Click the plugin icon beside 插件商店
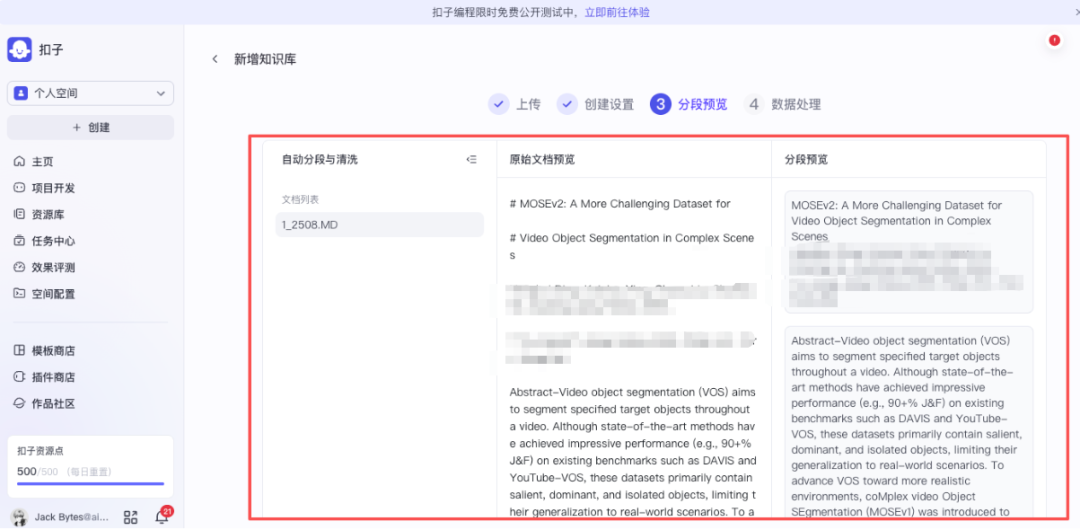Viewport: 1080px width, 530px height. tap(19, 377)
